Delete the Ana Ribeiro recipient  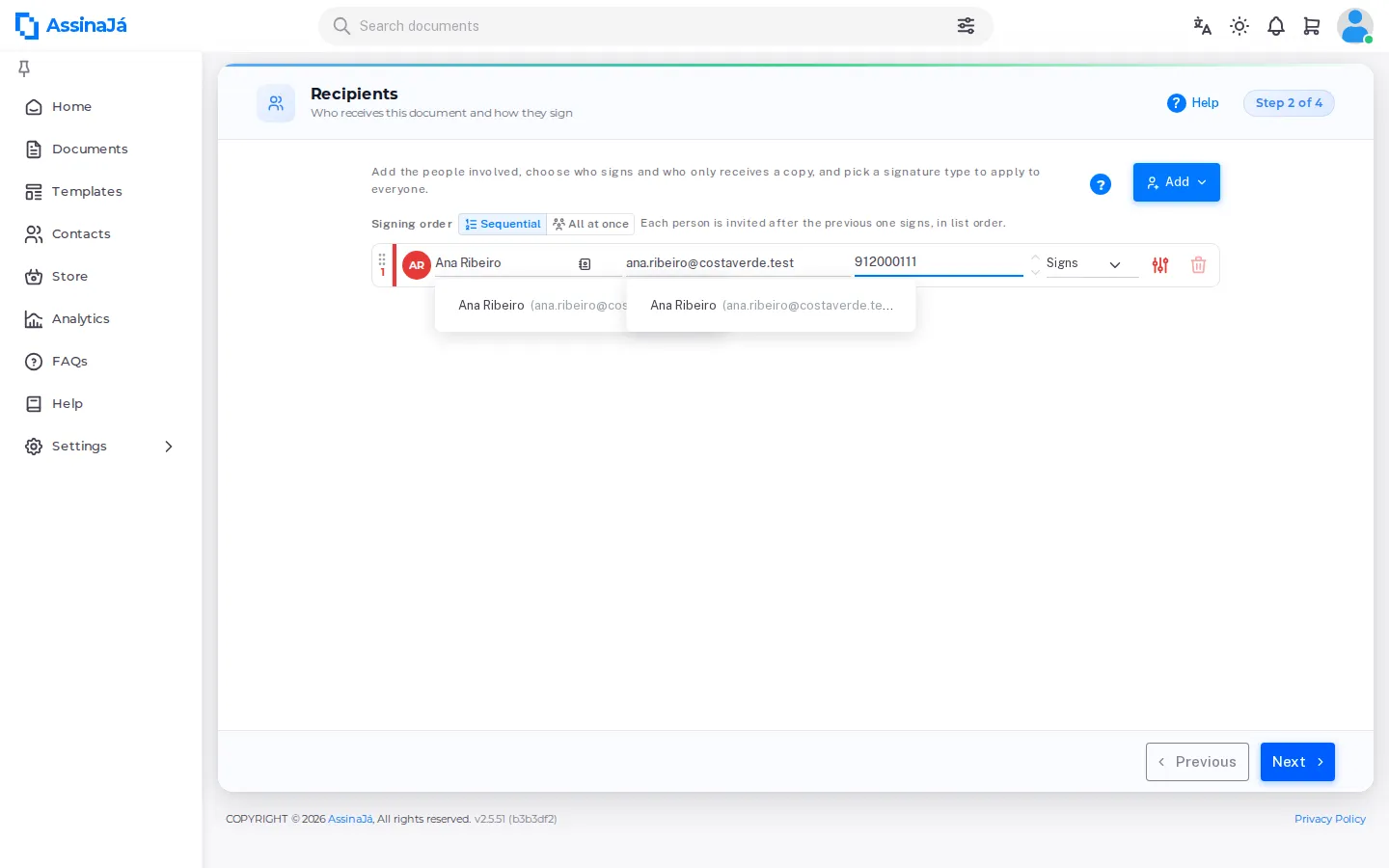(x=1198, y=265)
